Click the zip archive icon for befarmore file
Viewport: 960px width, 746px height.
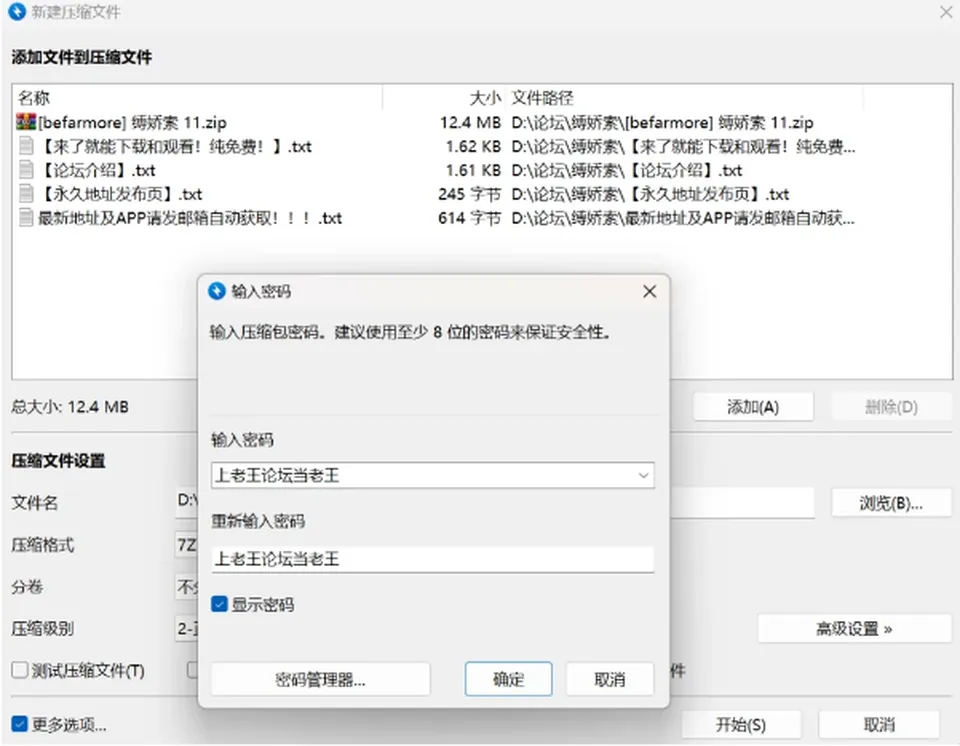pos(26,122)
